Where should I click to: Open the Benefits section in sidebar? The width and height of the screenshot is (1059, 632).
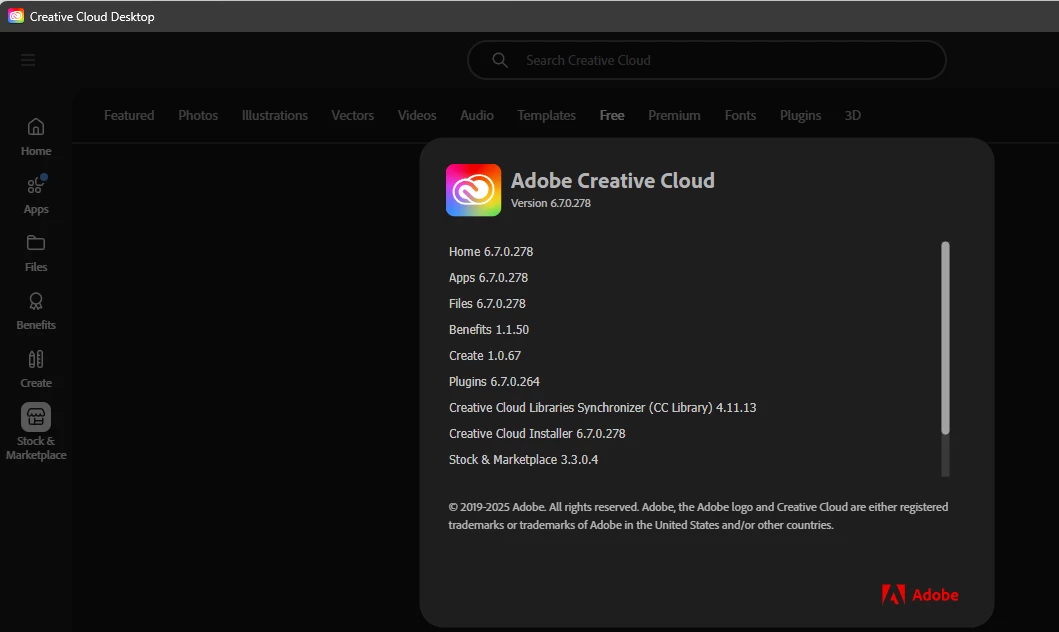[x=36, y=311]
